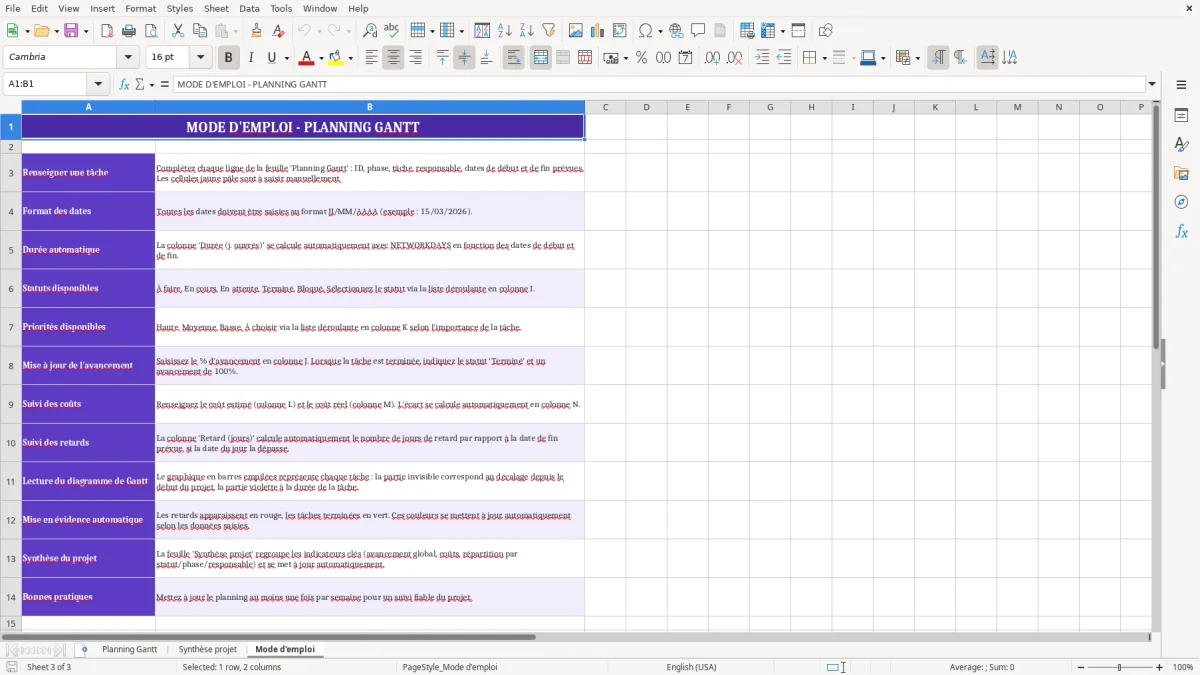
Task: Click Increase Indent icon
Action: [x=762, y=58]
